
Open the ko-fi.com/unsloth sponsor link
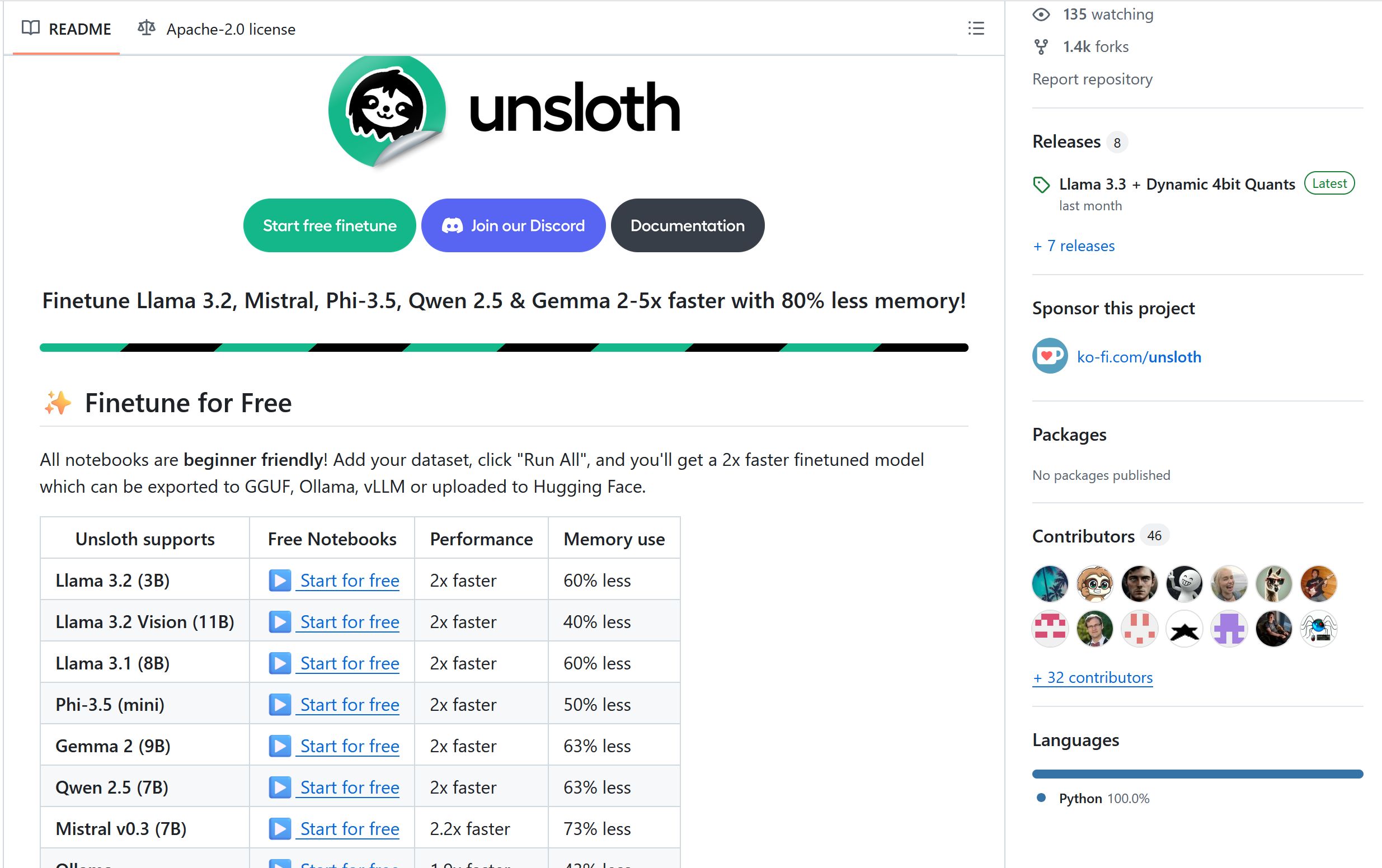point(1139,357)
